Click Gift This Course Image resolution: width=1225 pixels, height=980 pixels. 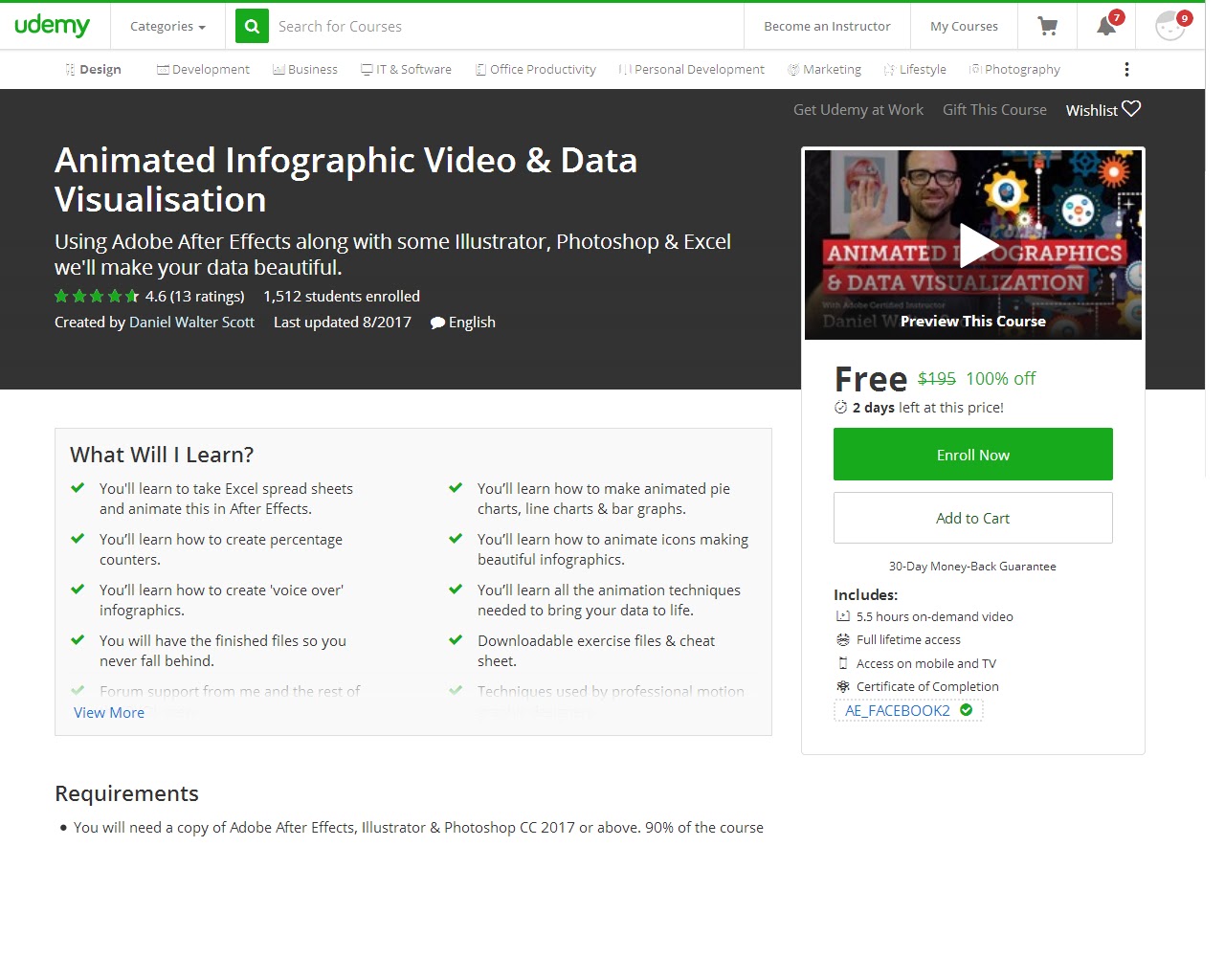pyautogui.click(x=994, y=110)
